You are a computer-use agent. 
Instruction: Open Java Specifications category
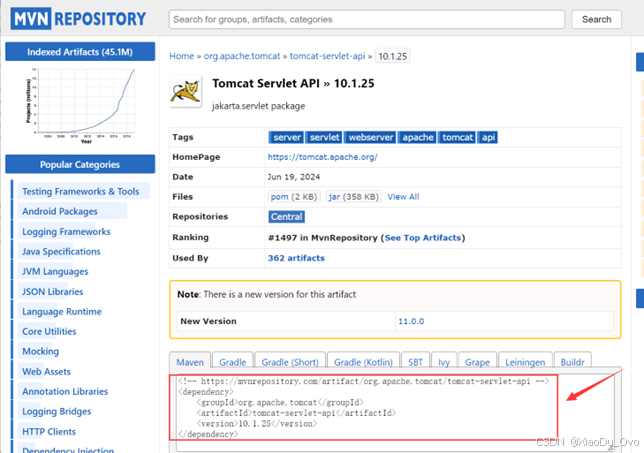(x=61, y=251)
